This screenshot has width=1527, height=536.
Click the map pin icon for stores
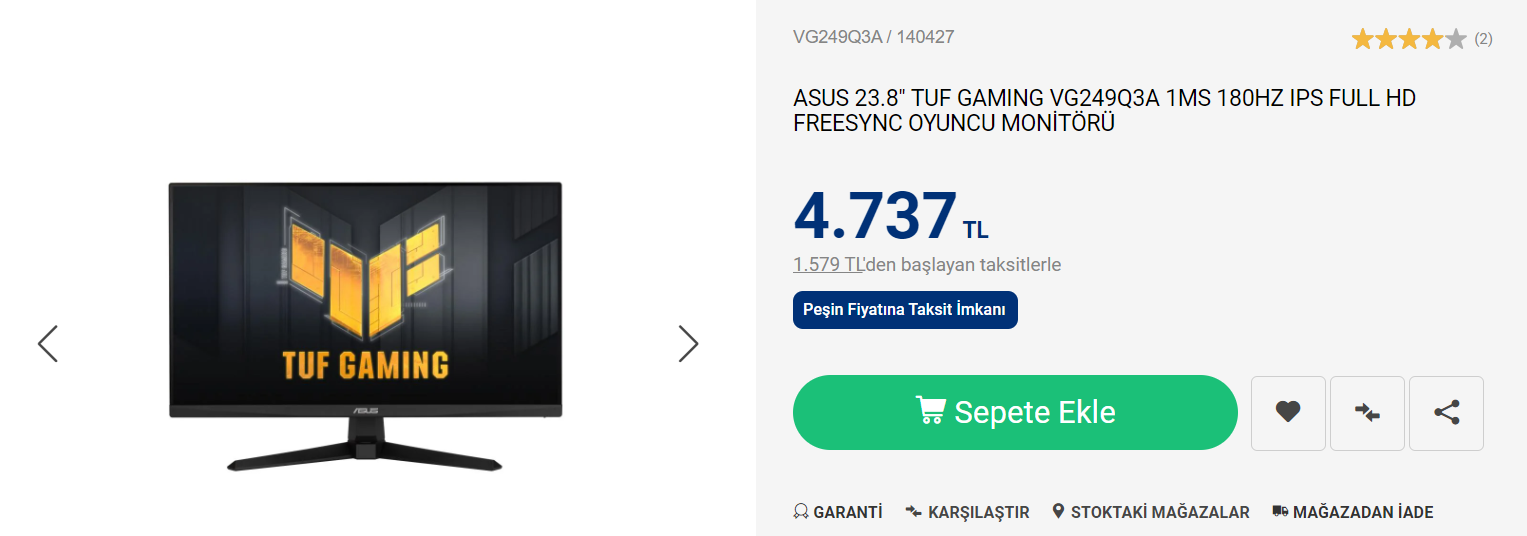tap(1058, 512)
